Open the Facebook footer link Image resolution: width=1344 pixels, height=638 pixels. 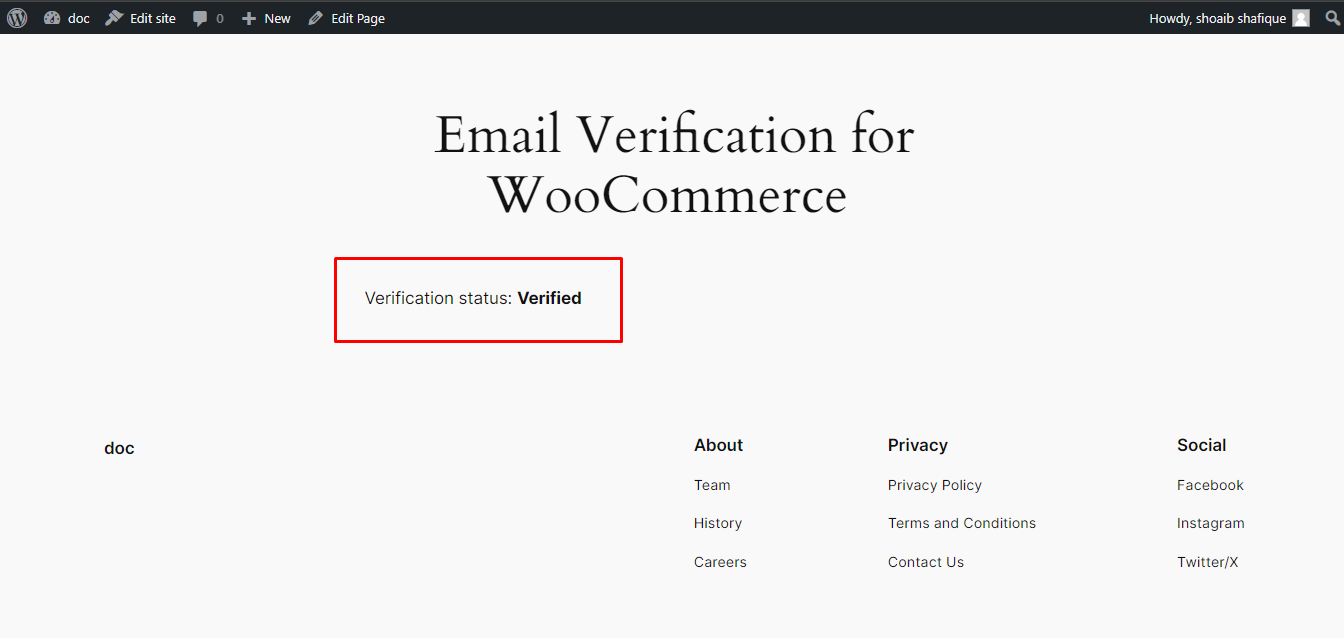[1210, 485]
